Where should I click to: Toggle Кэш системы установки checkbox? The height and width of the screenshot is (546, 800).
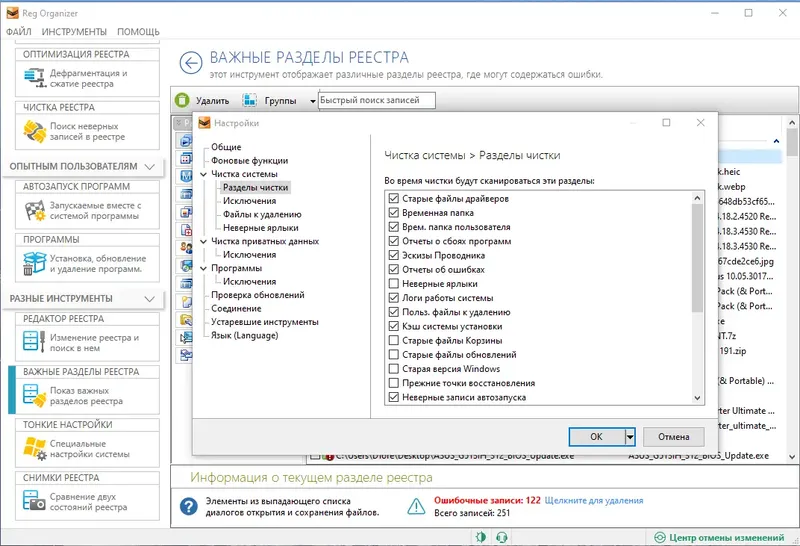click(x=393, y=326)
